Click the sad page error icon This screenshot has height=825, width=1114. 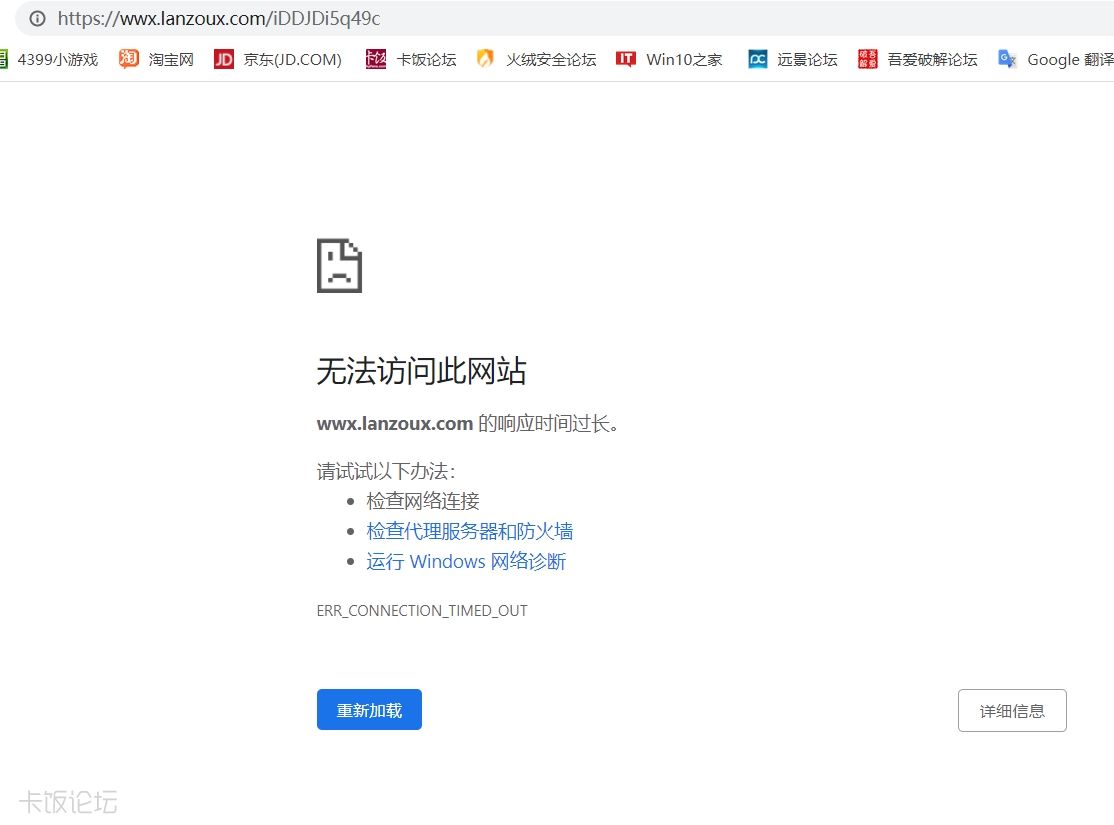(339, 265)
